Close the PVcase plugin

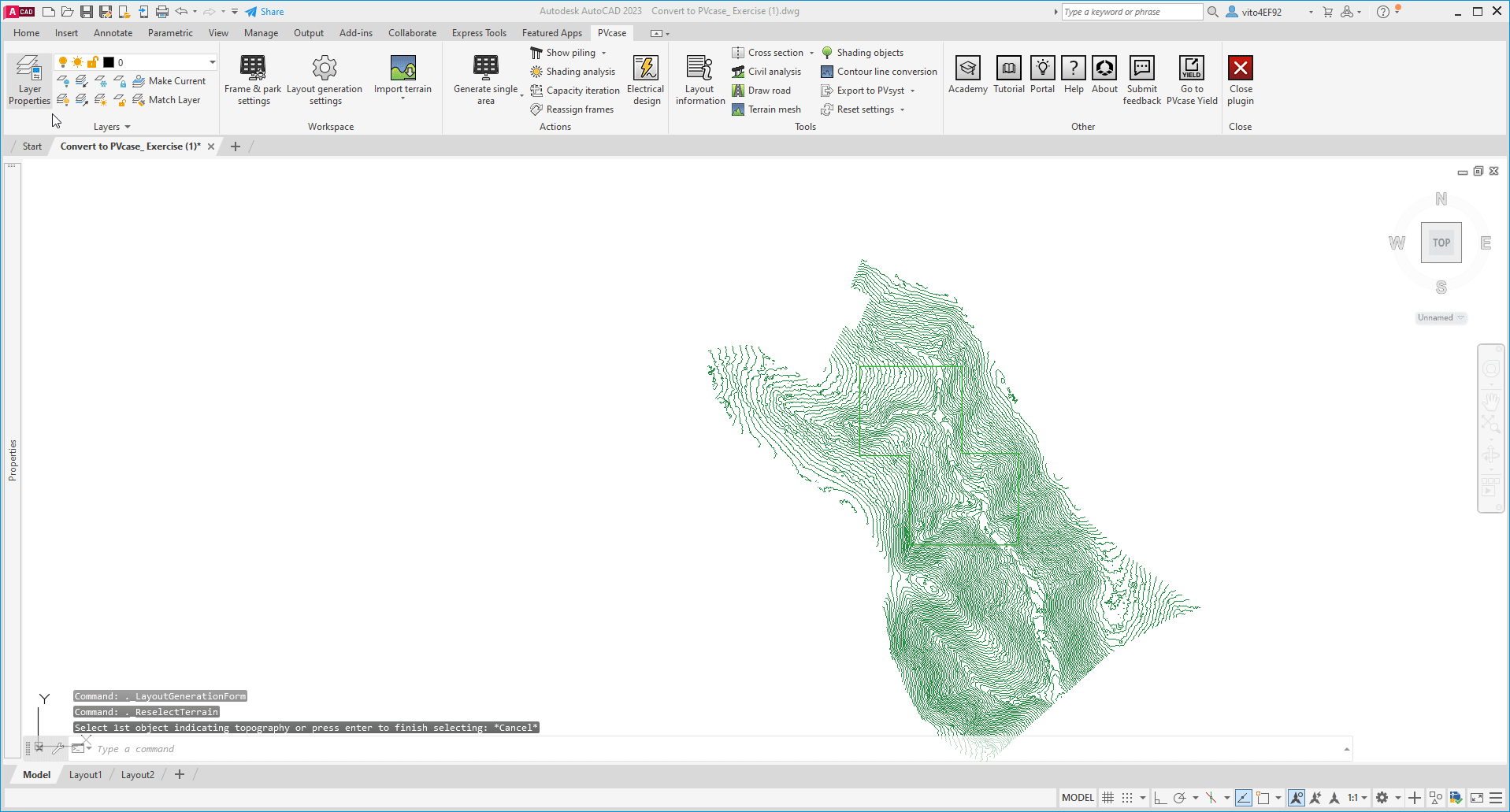point(1241,80)
